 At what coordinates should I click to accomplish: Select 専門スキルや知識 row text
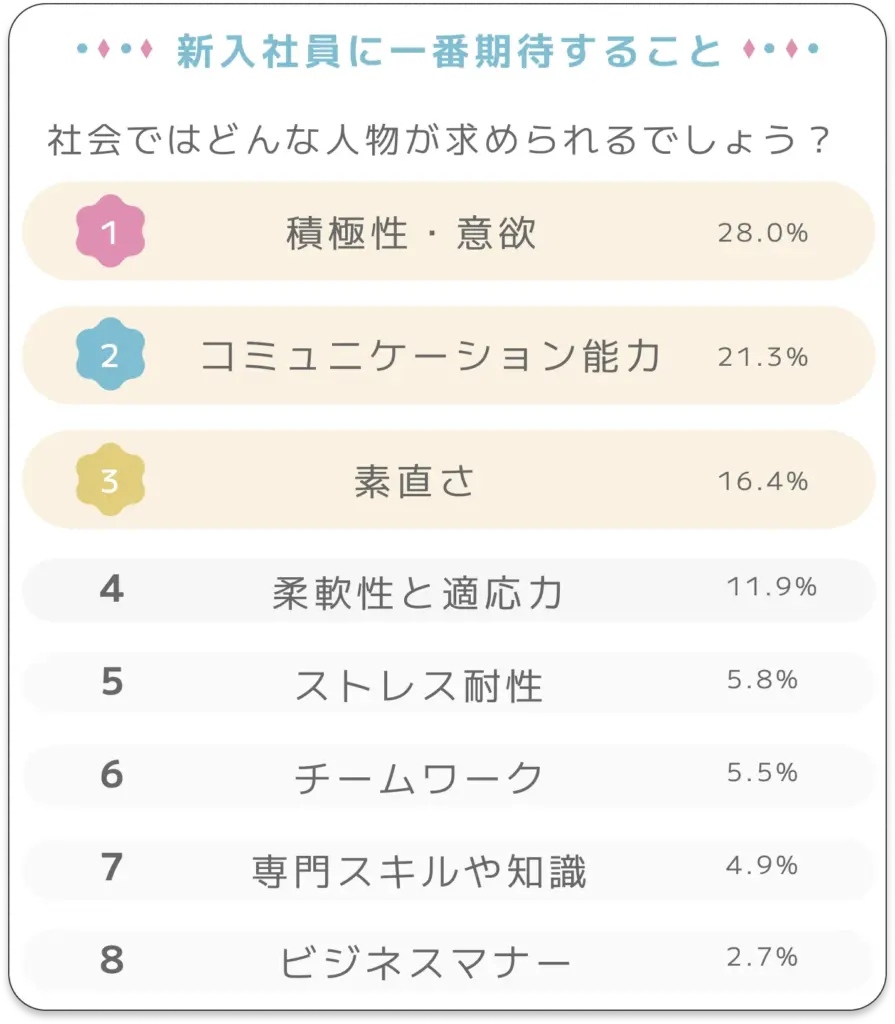tap(419, 871)
